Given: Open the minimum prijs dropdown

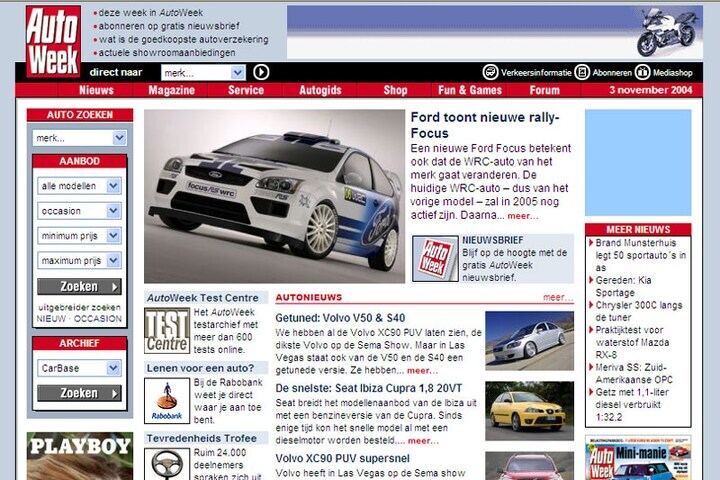Looking at the screenshot, I should point(79,236).
